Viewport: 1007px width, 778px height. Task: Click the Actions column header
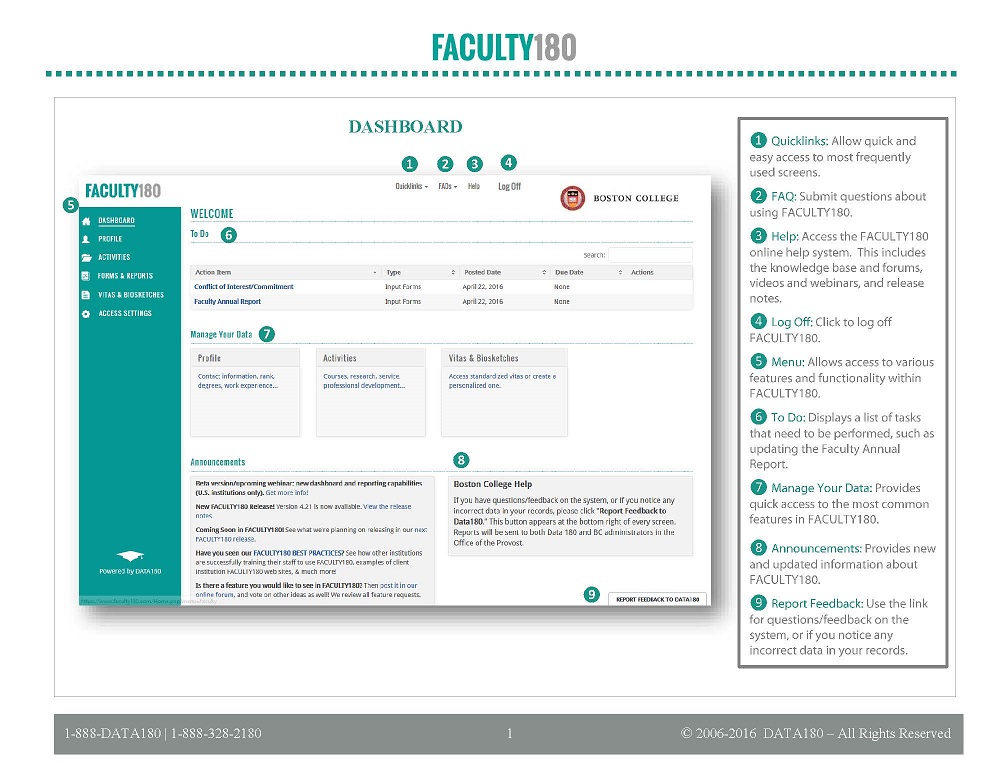(642, 272)
